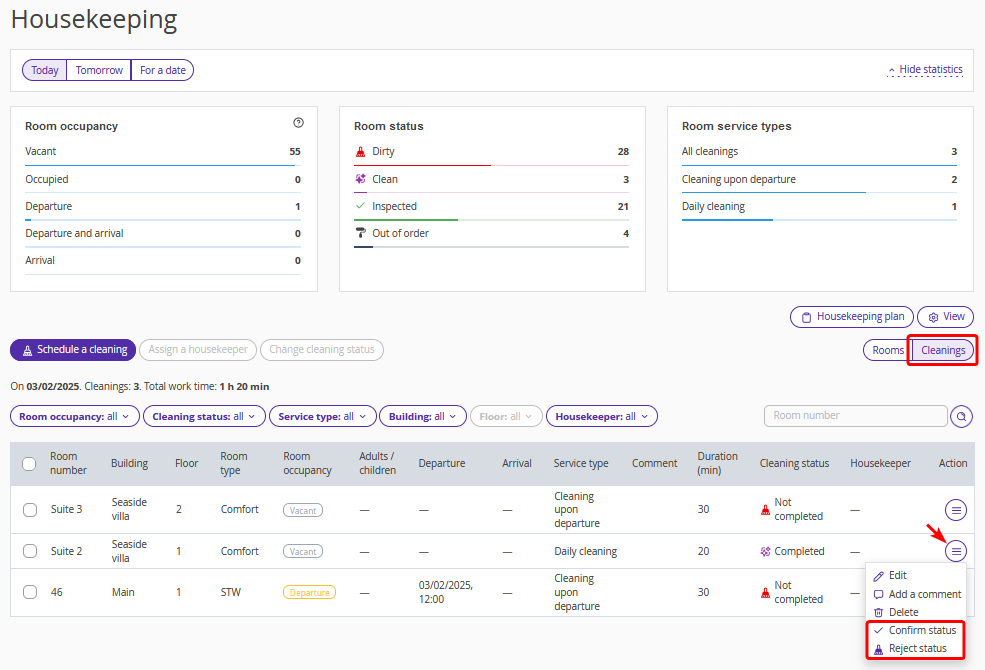Open the action menu for Suite 3
The image size is (985, 670).
pyautogui.click(x=956, y=510)
